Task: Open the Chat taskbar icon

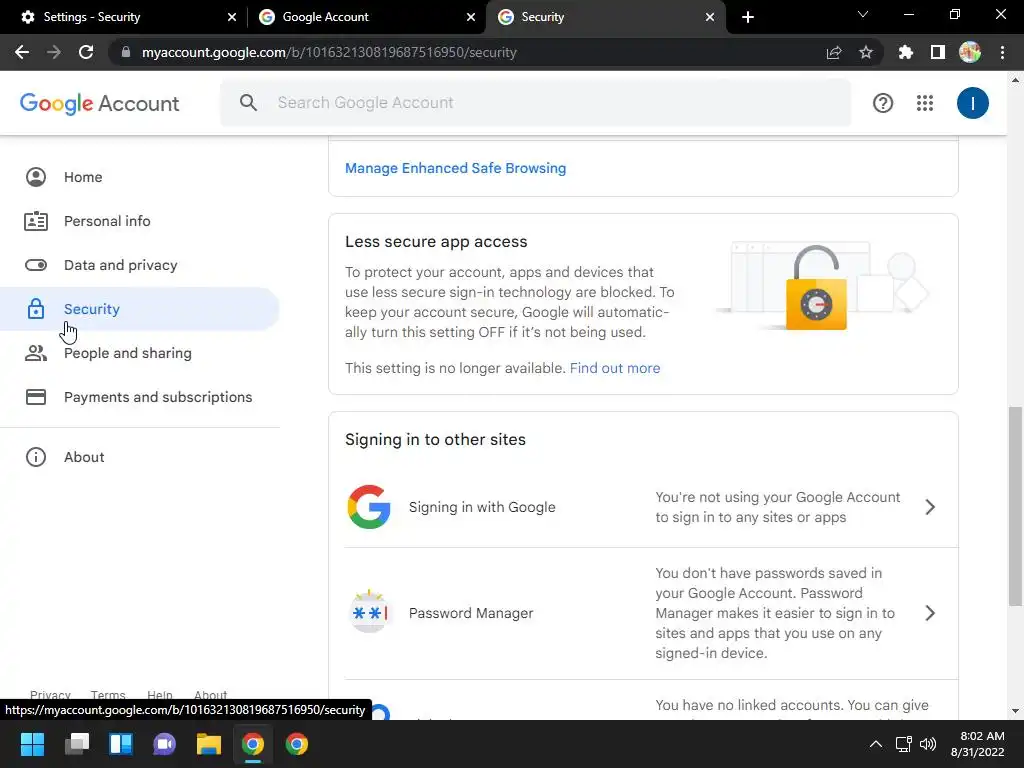Action: [x=165, y=744]
